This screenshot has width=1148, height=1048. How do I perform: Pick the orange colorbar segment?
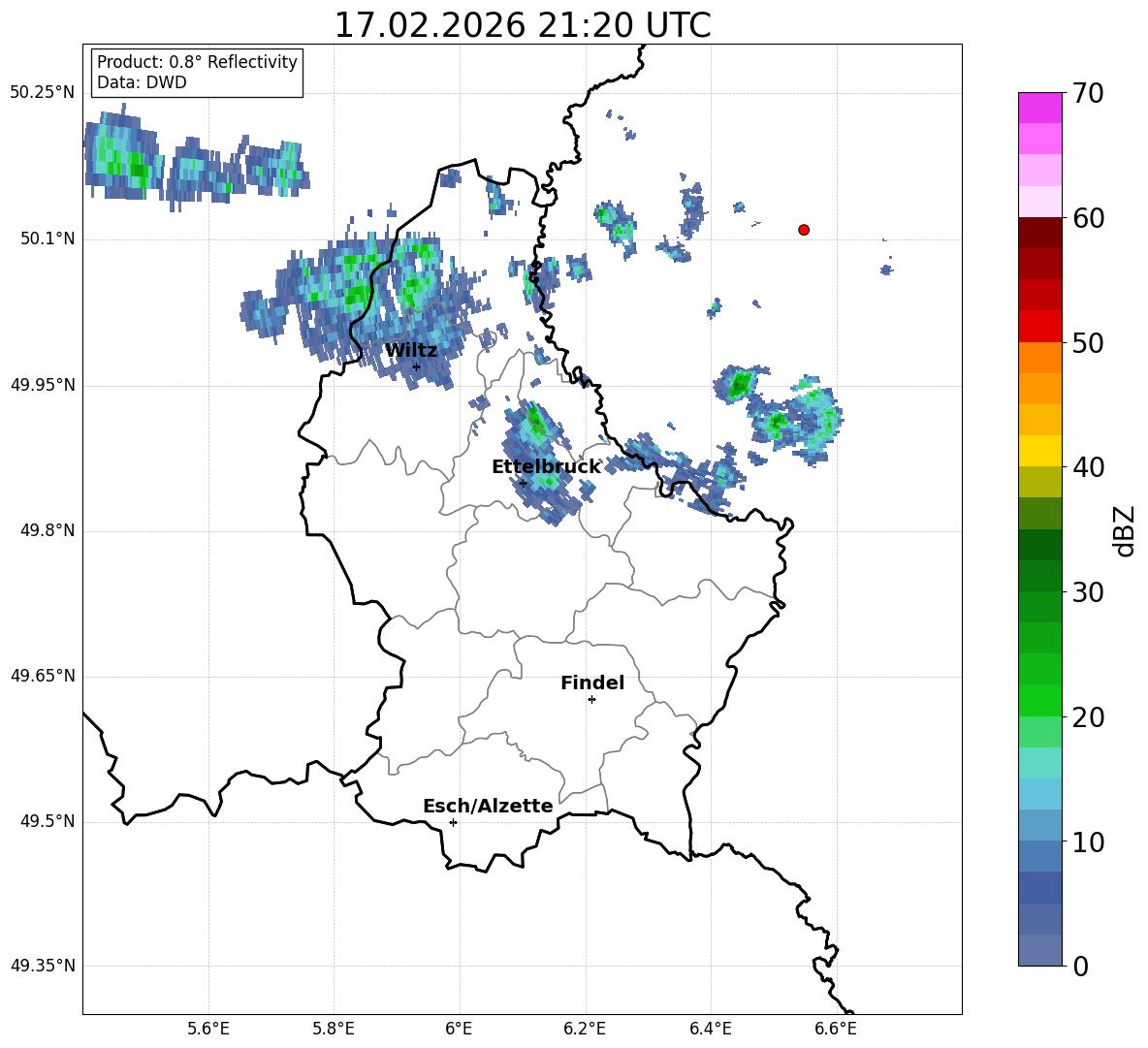[x=1039, y=357]
